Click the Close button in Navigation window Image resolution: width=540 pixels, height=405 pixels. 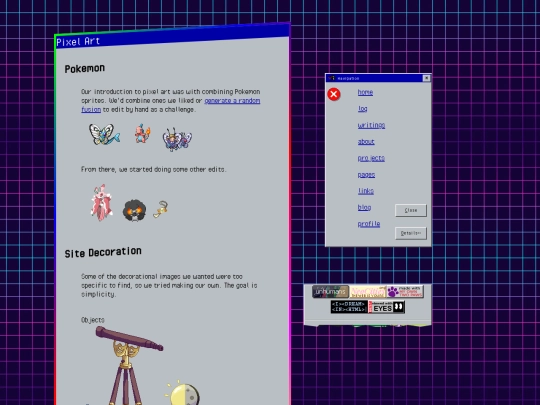[x=411, y=210]
